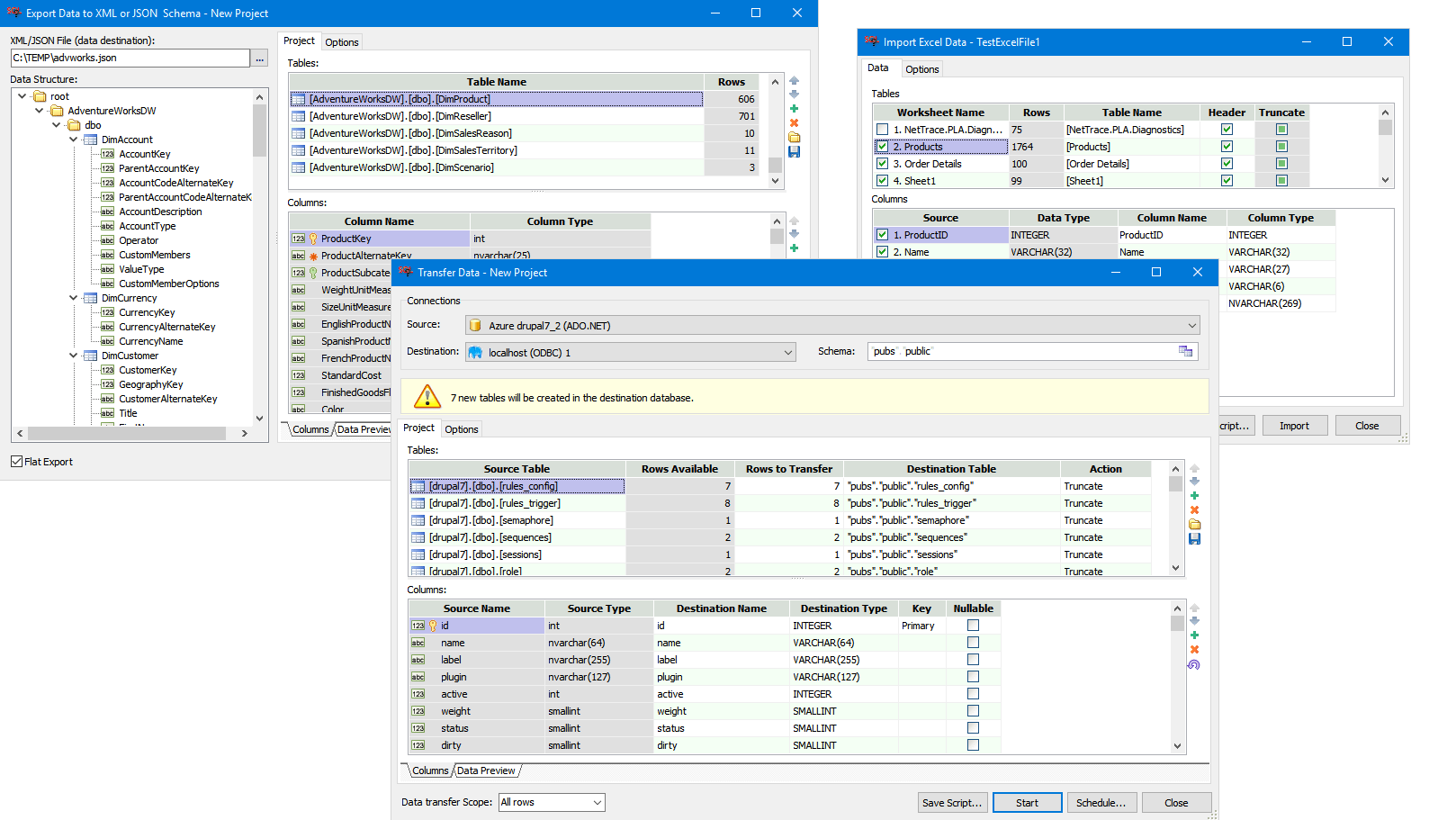Screen dimensions: 1456x820
Task: Click the Import button
Action: [1294, 426]
